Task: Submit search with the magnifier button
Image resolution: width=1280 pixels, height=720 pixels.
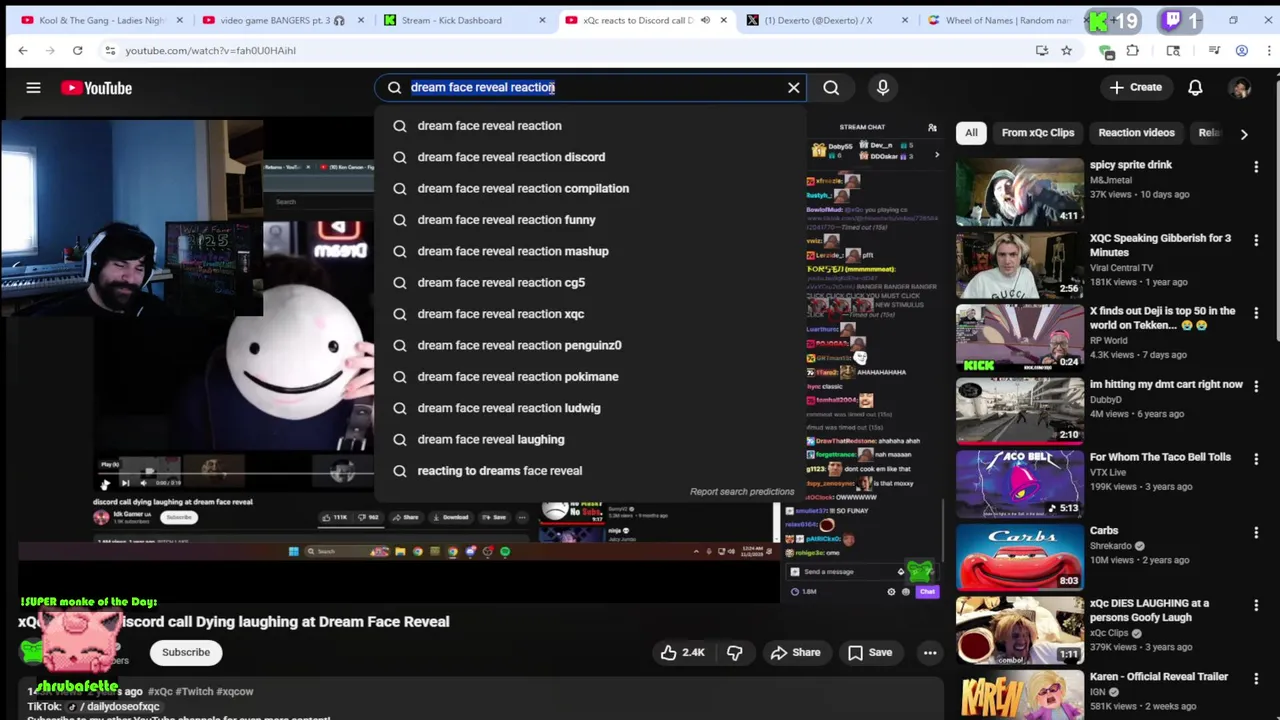Action: [831, 87]
